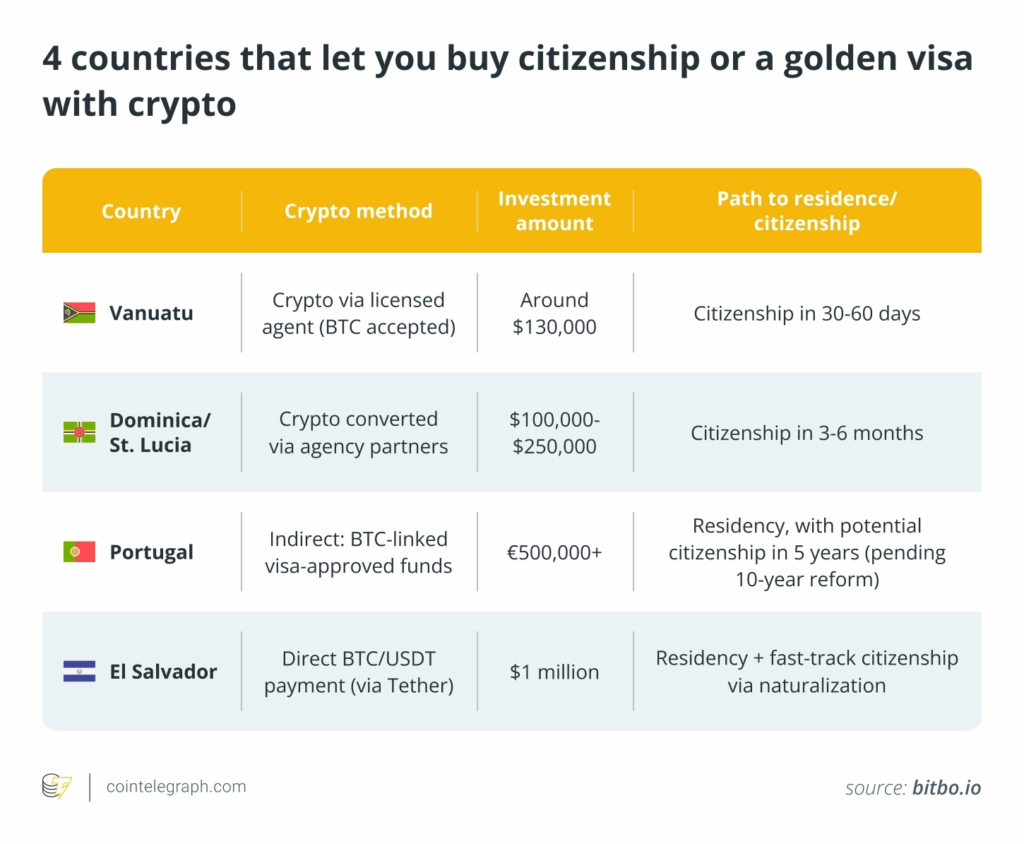
Task: Open the bitbo.io source link
Action: [x=946, y=788]
